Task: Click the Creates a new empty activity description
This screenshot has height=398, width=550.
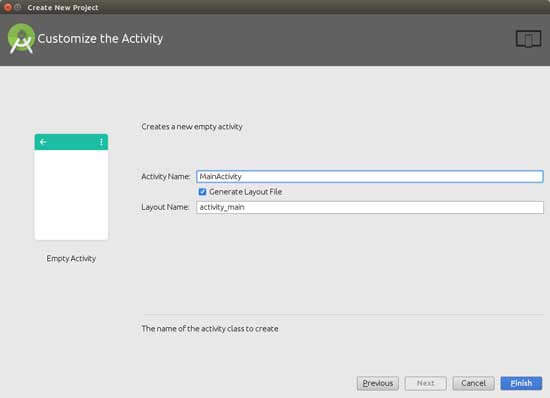Action: click(x=192, y=127)
